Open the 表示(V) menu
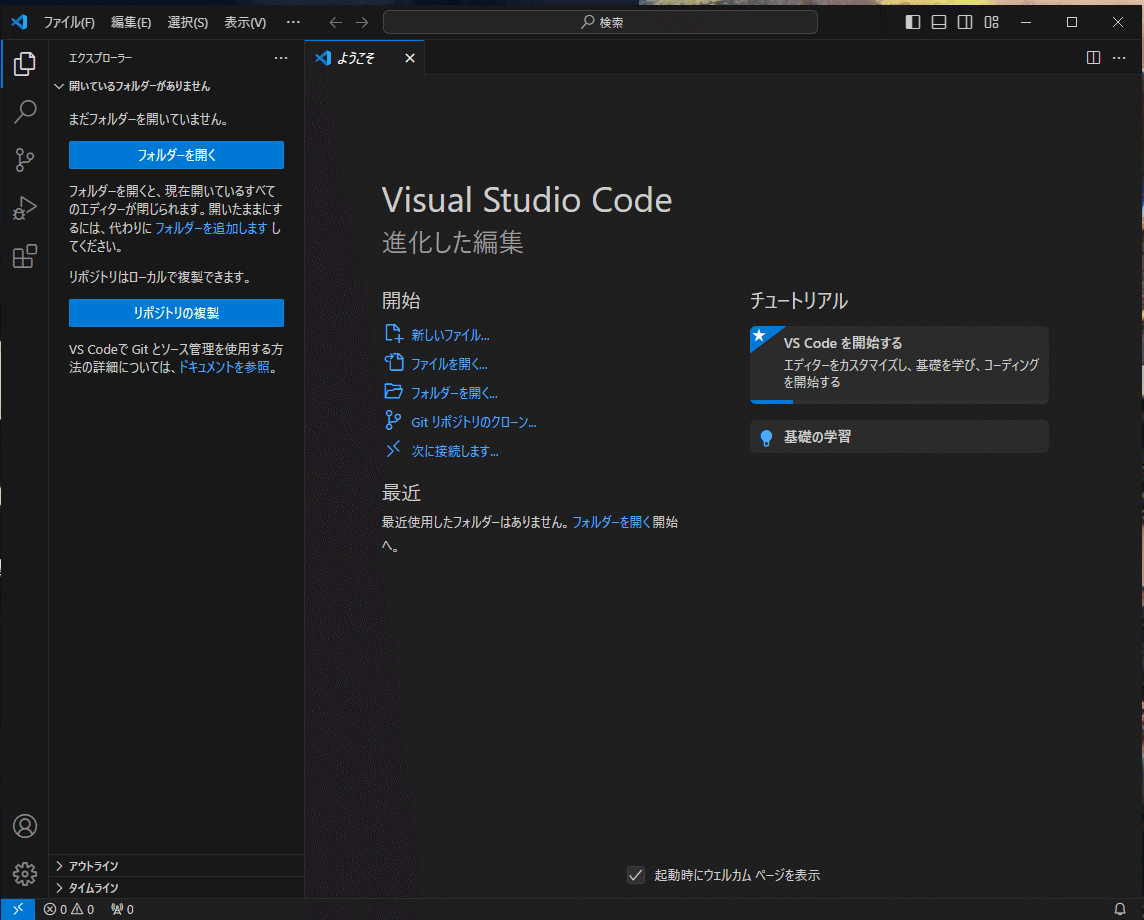This screenshot has height=920, width=1144. (245, 23)
